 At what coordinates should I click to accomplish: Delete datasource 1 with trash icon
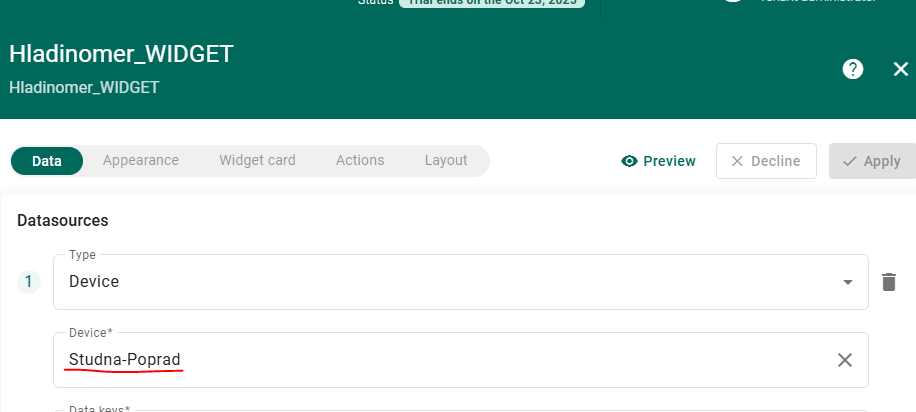[888, 282]
